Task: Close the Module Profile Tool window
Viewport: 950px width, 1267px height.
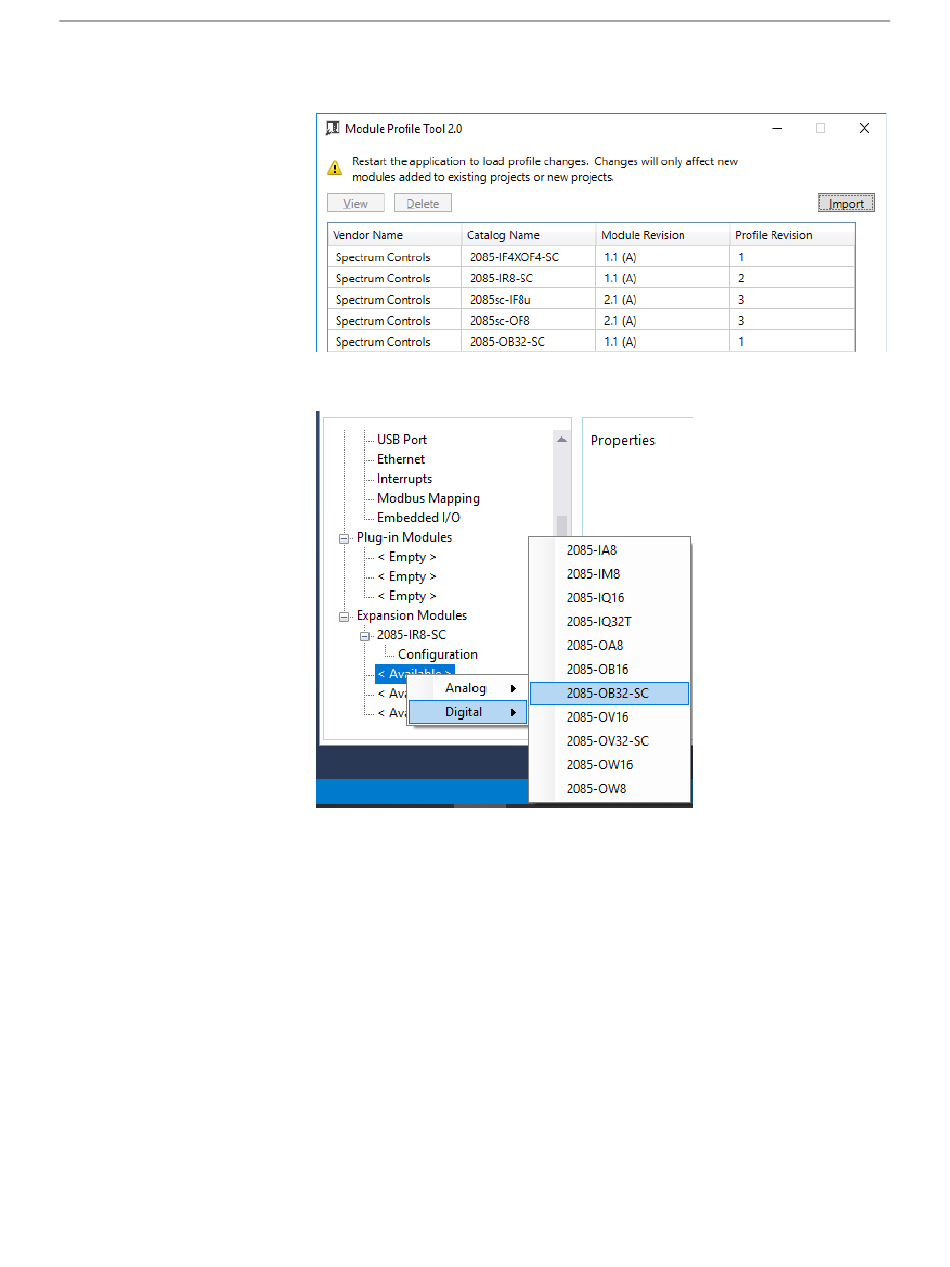Action: pos(865,128)
